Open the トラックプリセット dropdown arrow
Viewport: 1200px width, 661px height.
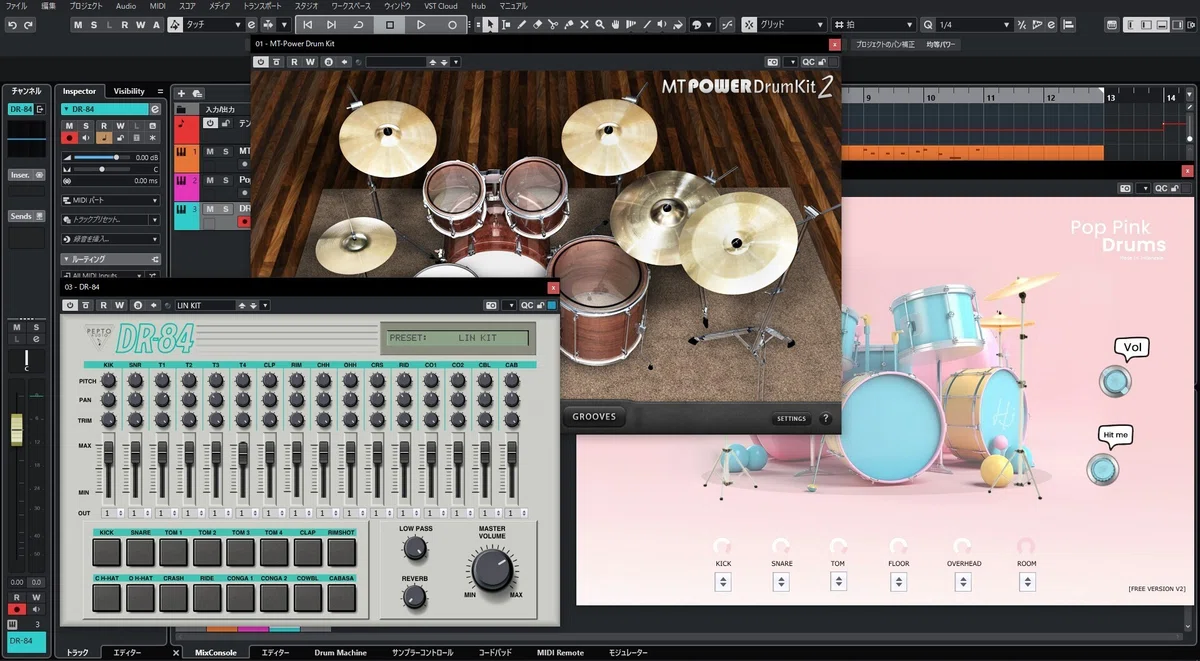pos(154,219)
